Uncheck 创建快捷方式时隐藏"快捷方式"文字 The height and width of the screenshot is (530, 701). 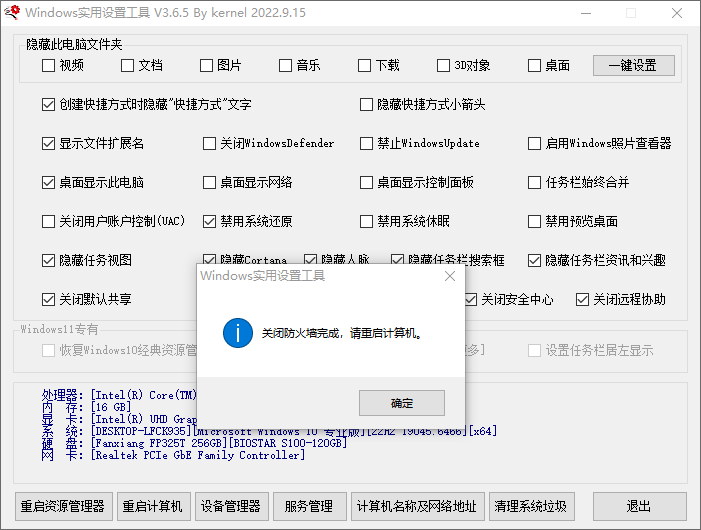(x=48, y=105)
